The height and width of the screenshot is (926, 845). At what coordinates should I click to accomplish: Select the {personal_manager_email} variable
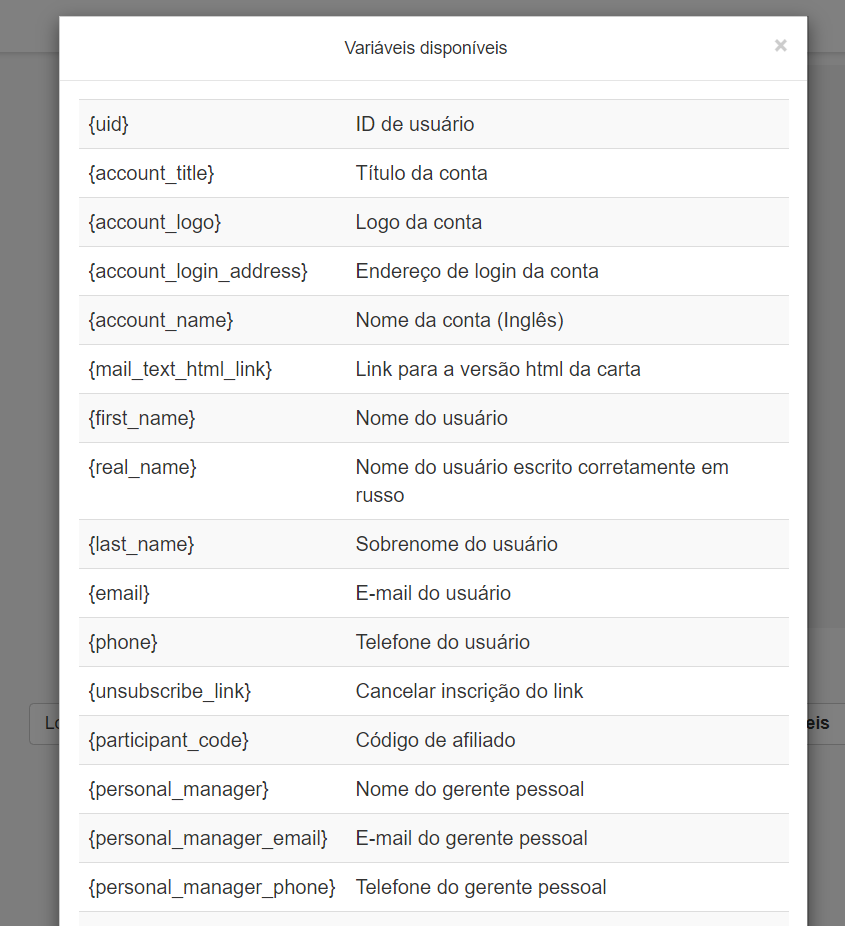[208, 838]
